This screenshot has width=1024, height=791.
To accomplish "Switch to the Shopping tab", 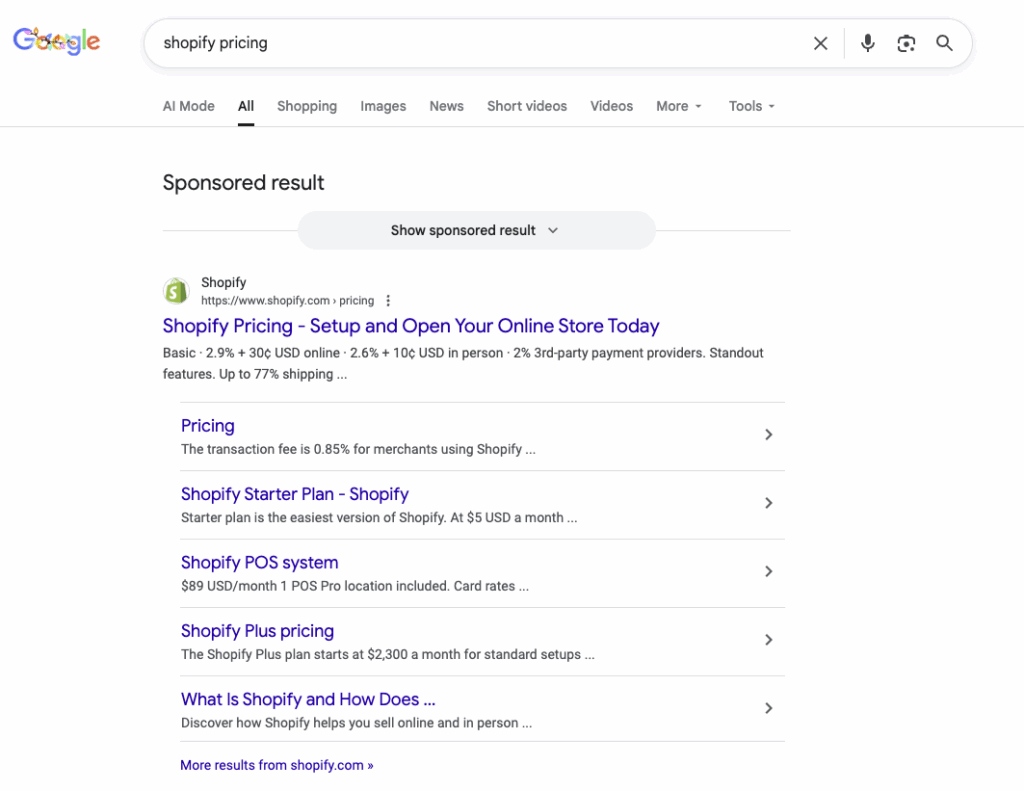I will pos(307,106).
